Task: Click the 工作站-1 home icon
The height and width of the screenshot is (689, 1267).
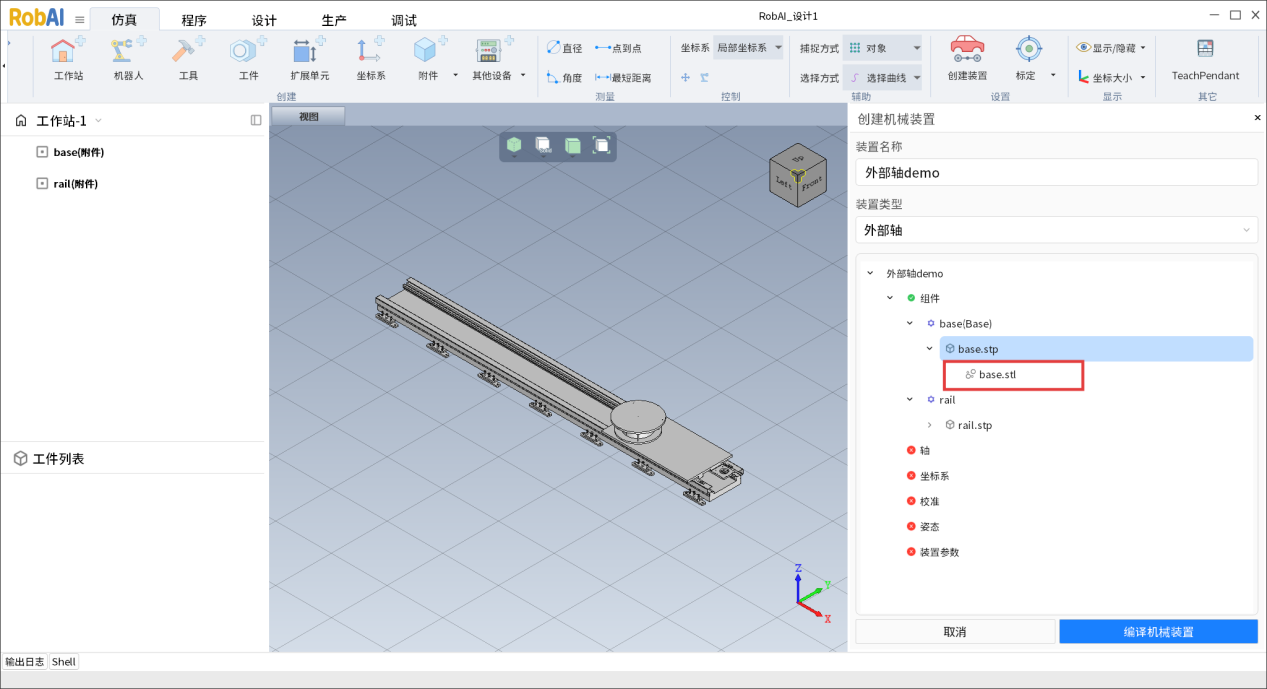Action: (x=21, y=121)
